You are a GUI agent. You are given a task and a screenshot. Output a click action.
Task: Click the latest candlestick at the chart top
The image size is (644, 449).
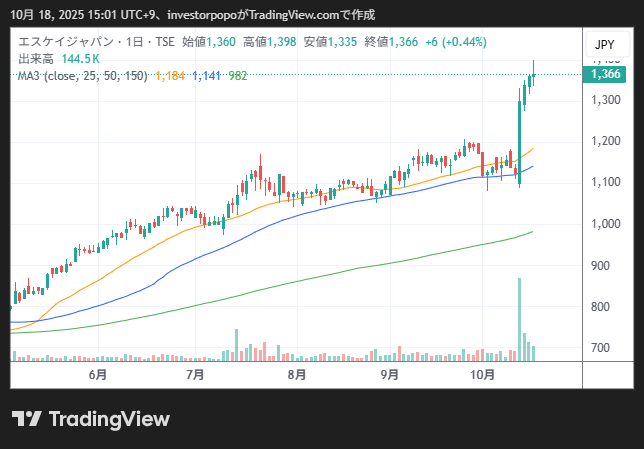(x=534, y=77)
